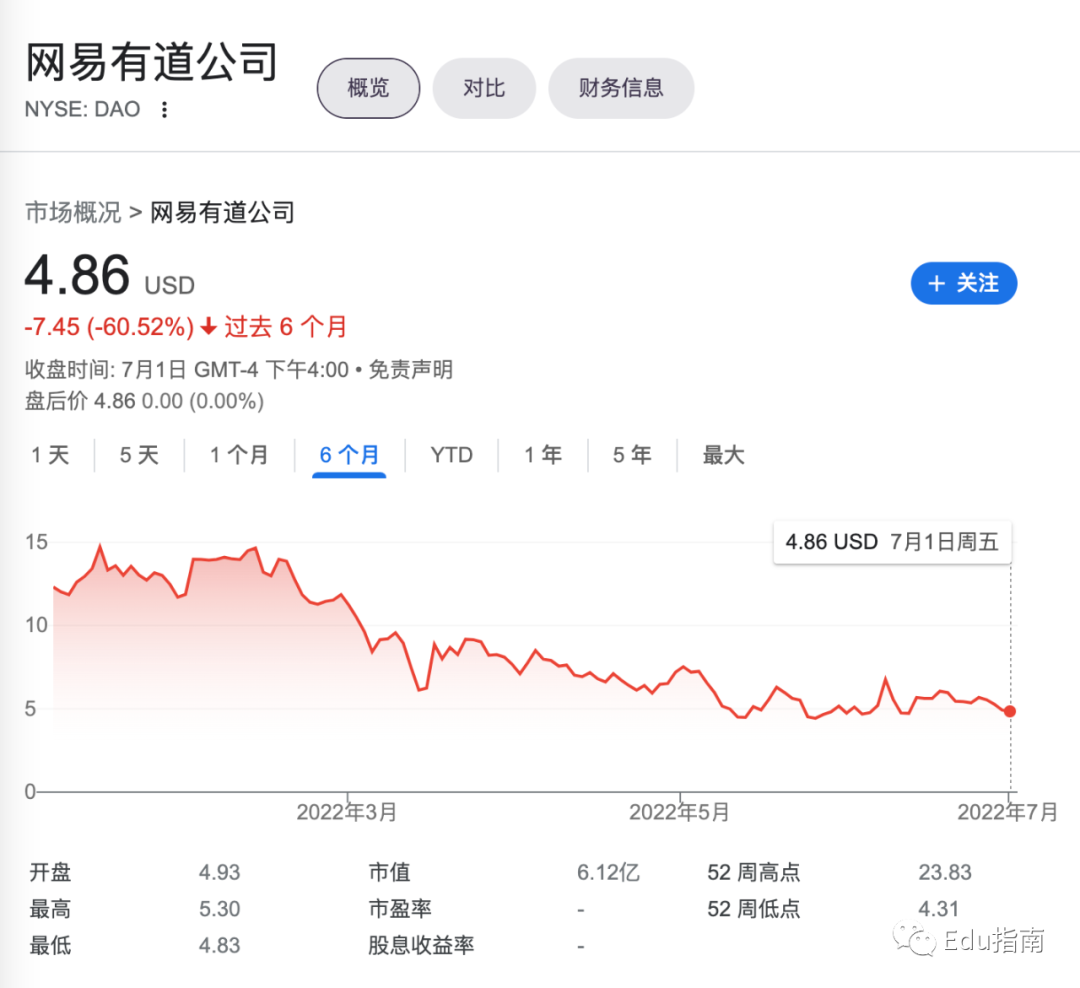Click the 市值 value 6.12亿
Screen dimensions: 1080x988
[609, 872]
